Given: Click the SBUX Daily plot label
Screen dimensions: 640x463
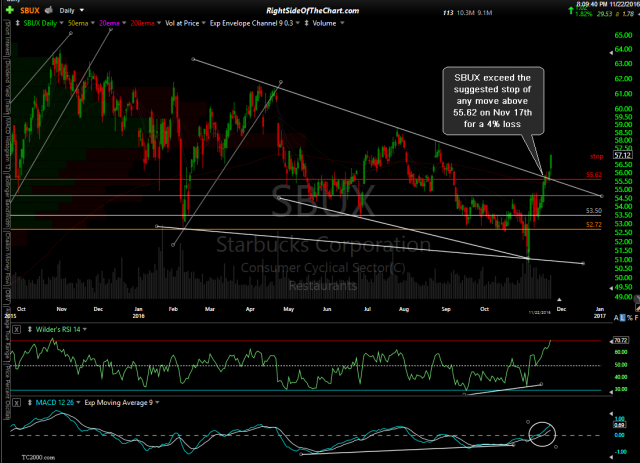Looking at the screenshot, I should (40, 24).
